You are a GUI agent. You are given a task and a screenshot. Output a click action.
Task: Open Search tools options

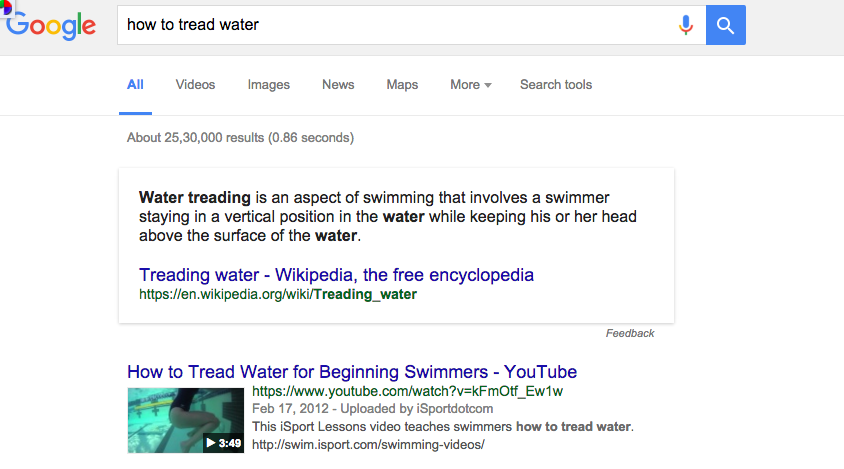pos(556,85)
